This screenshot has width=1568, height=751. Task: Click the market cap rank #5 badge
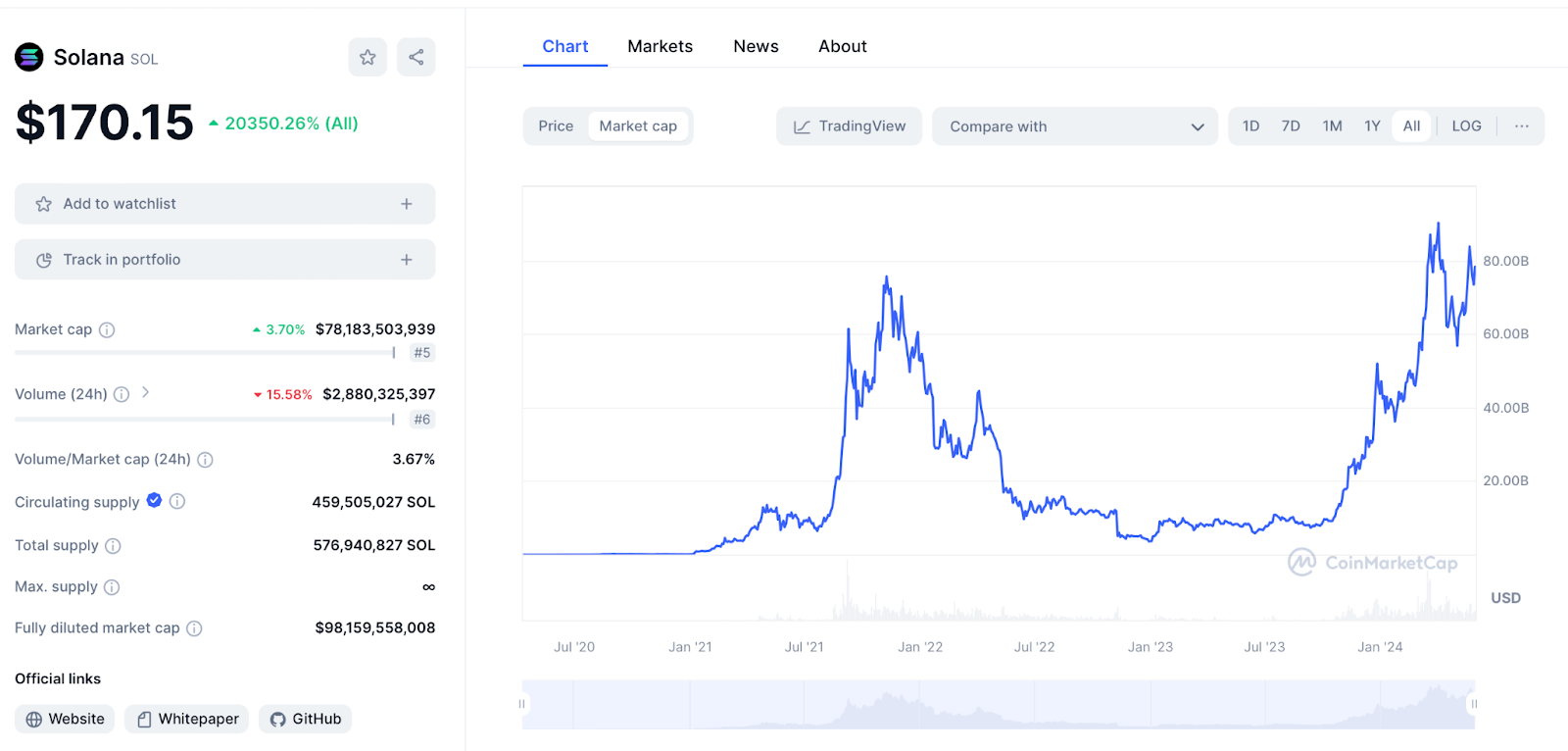(x=422, y=353)
